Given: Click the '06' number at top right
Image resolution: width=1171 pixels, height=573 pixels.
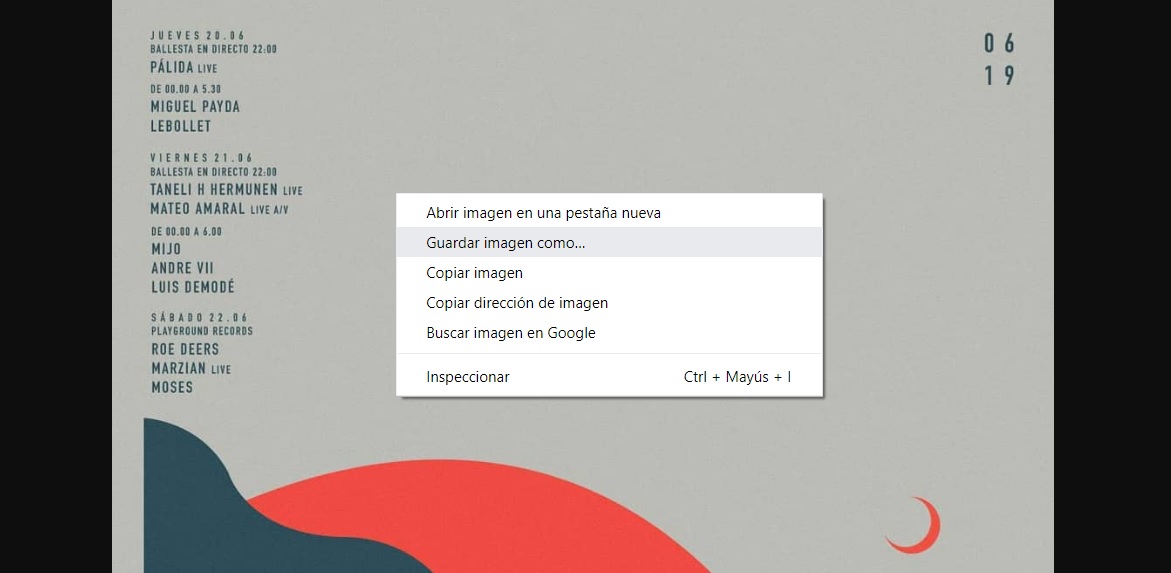Looking at the screenshot, I should click(999, 44).
